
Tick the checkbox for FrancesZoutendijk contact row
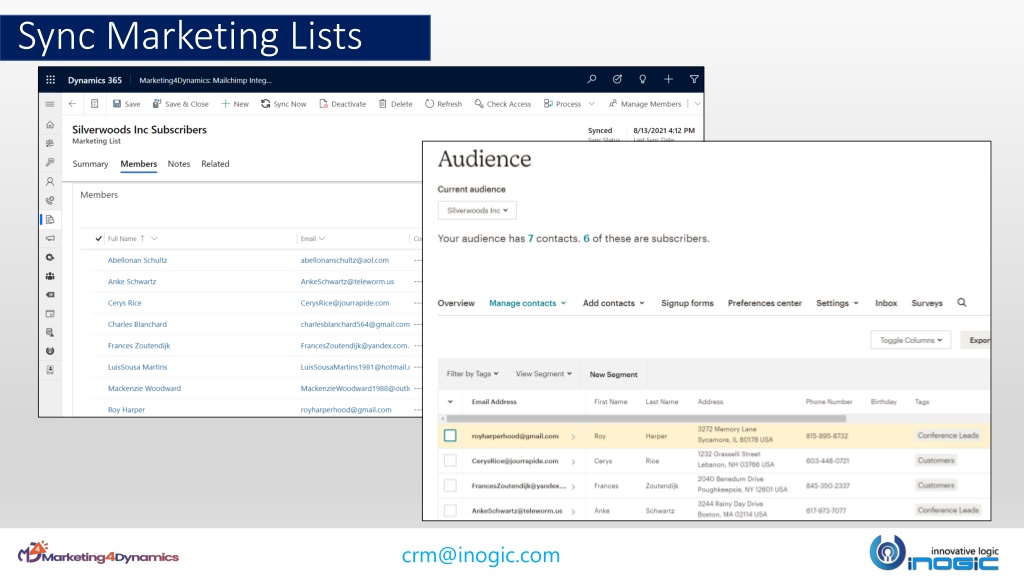pos(450,485)
